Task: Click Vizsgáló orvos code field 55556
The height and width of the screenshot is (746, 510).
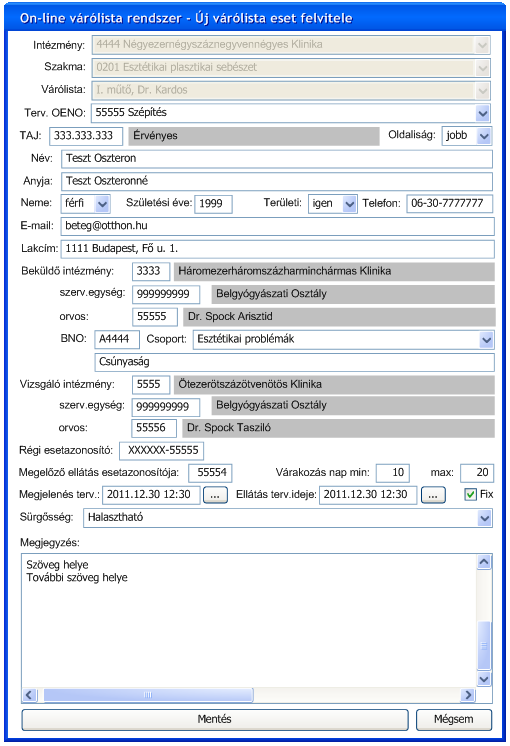Action: [154, 428]
